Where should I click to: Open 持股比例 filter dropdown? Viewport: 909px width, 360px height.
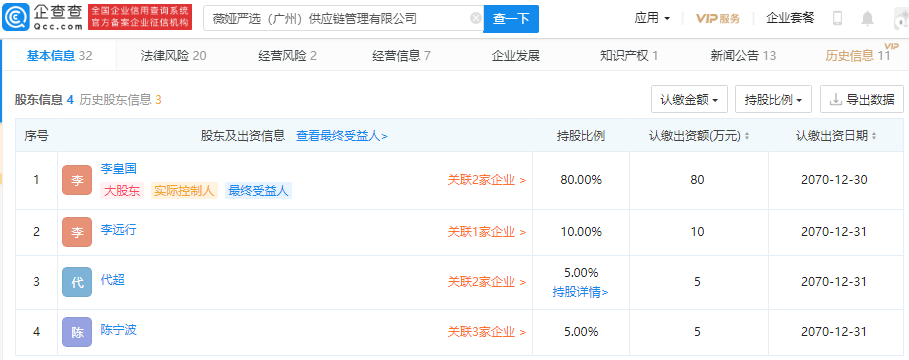pos(773,99)
